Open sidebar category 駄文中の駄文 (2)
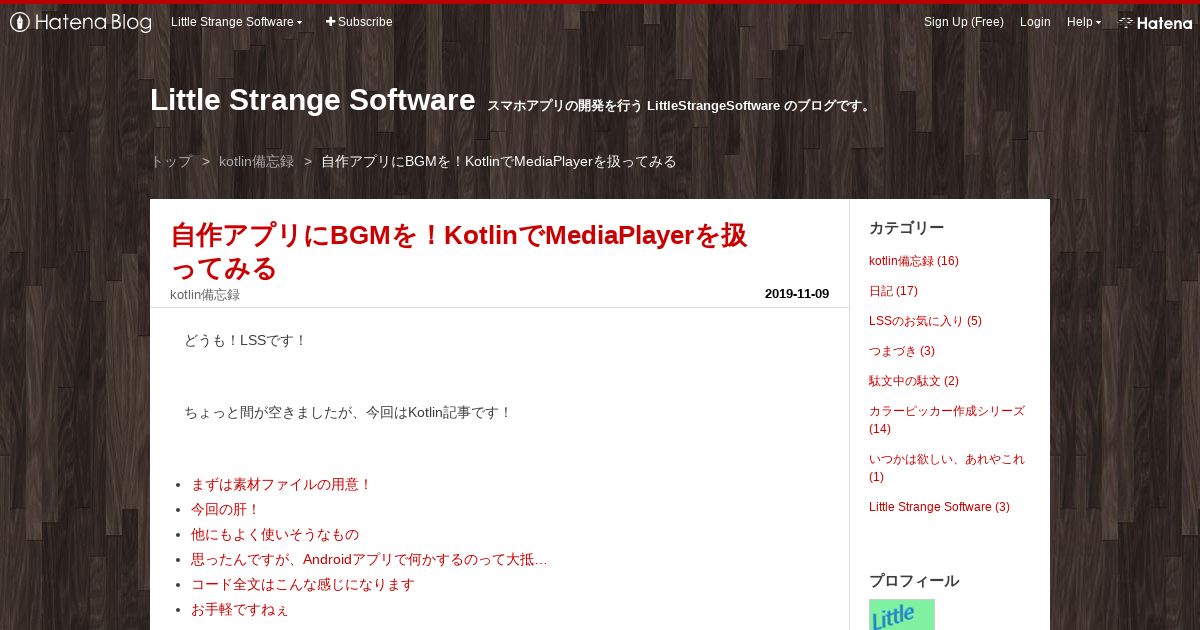Screen dimensions: 1200x630 tap(914, 381)
